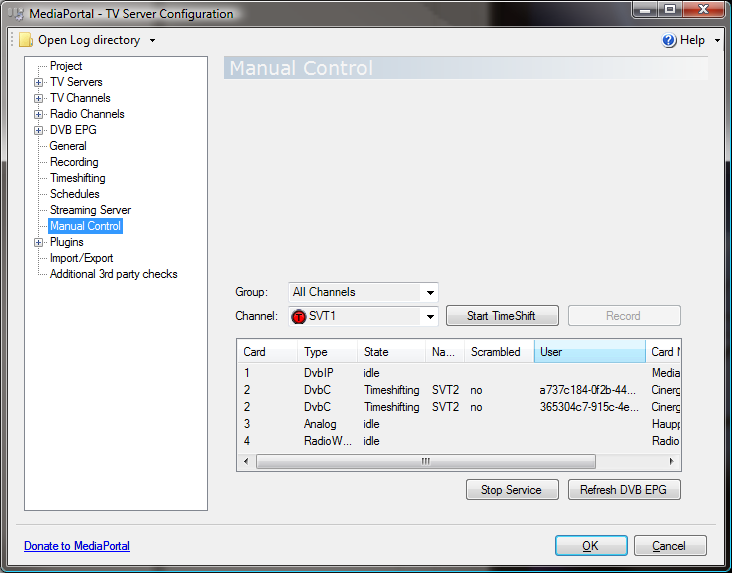The width and height of the screenshot is (732, 573).
Task: Open the Group dropdown showing All Channels
Action: pyautogui.click(x=430, y=292)
